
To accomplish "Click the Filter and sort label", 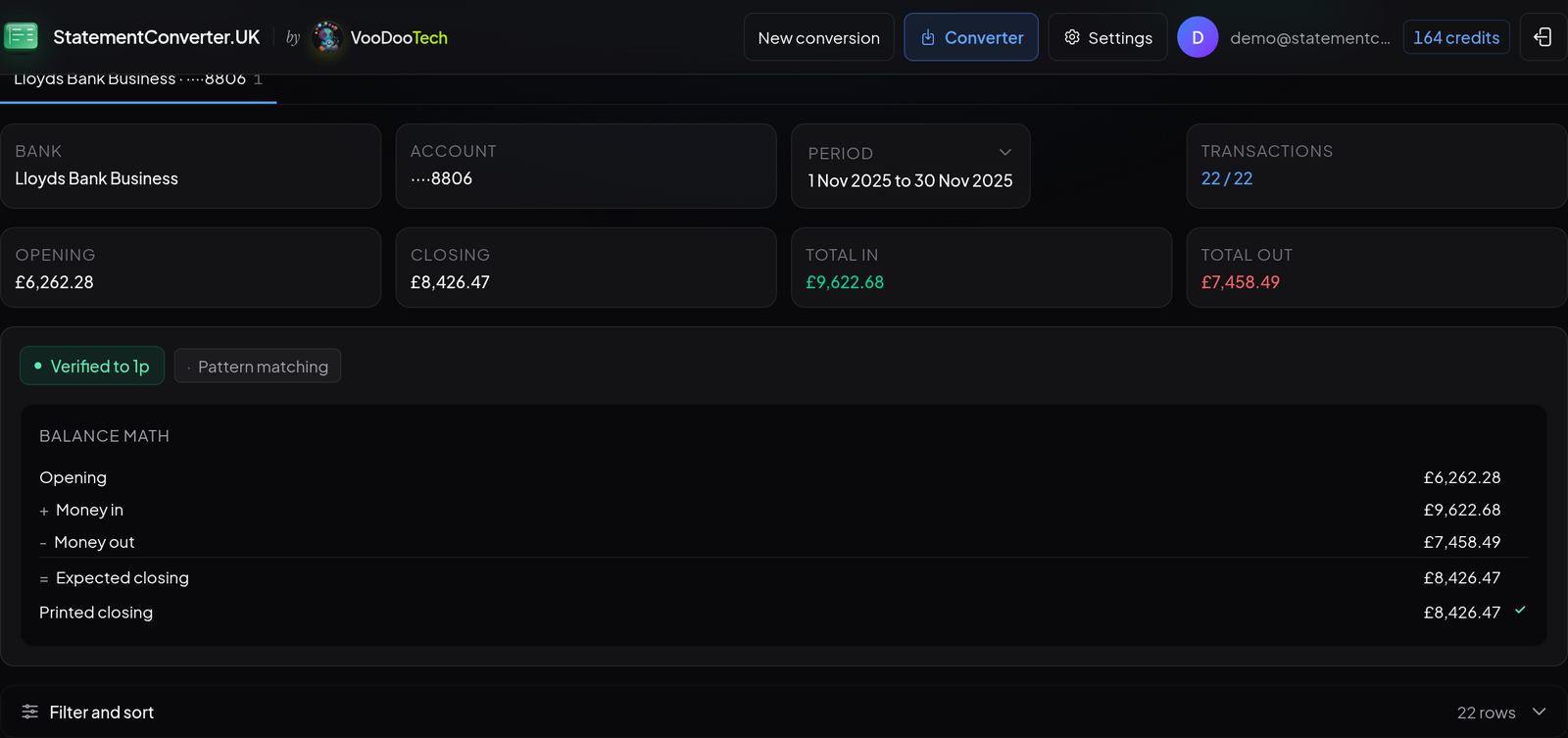I will point(102,713).
